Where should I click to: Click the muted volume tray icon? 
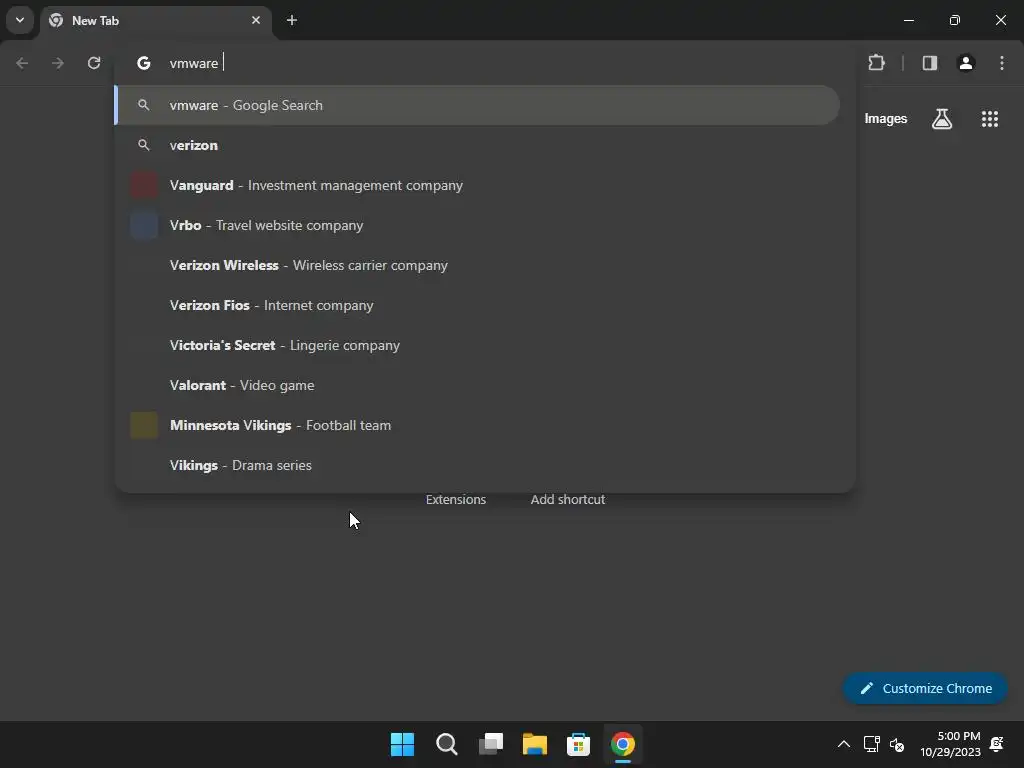[897, 744]
